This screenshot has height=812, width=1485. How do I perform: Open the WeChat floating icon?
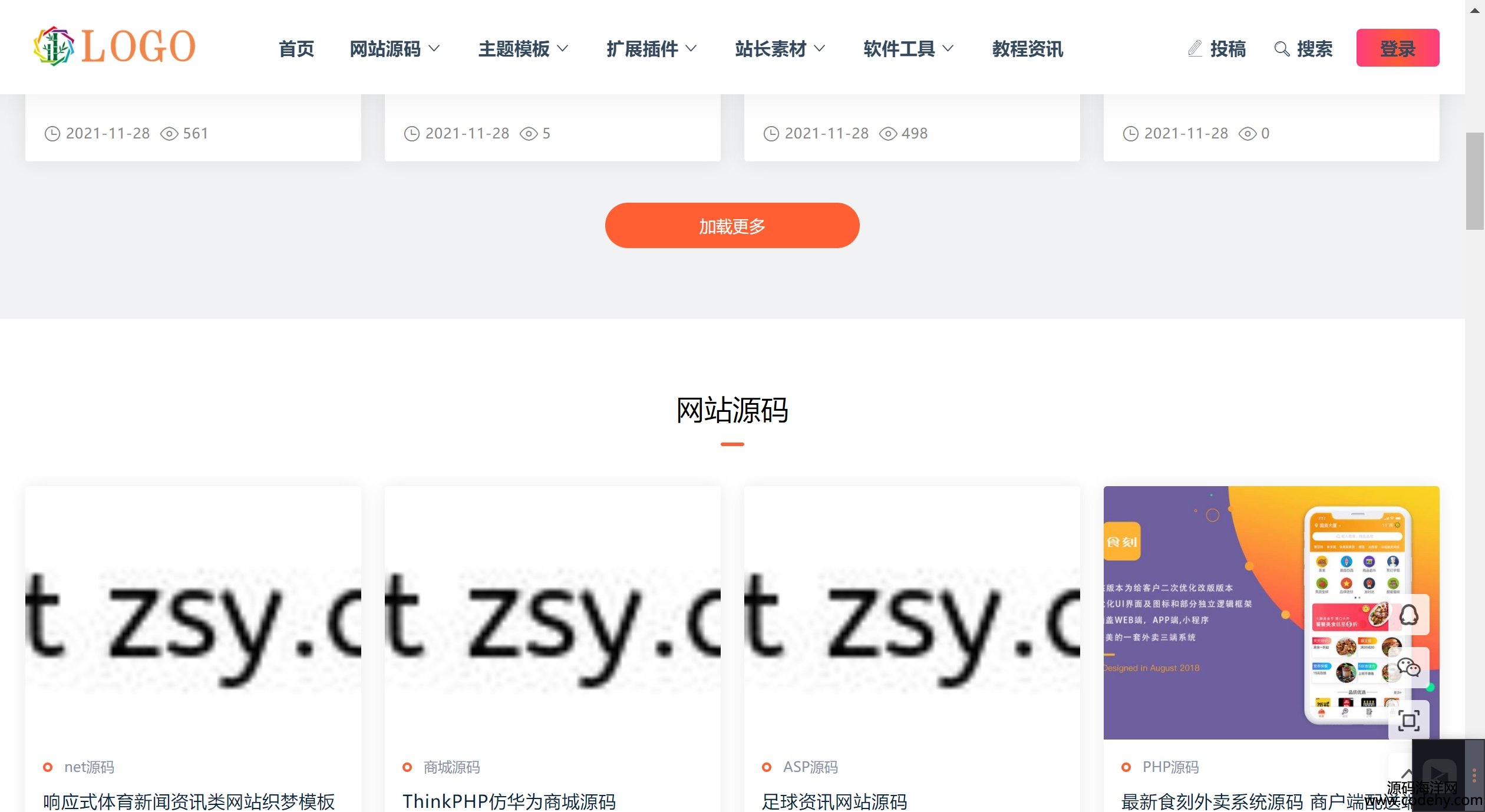[x=1408, y=668]
